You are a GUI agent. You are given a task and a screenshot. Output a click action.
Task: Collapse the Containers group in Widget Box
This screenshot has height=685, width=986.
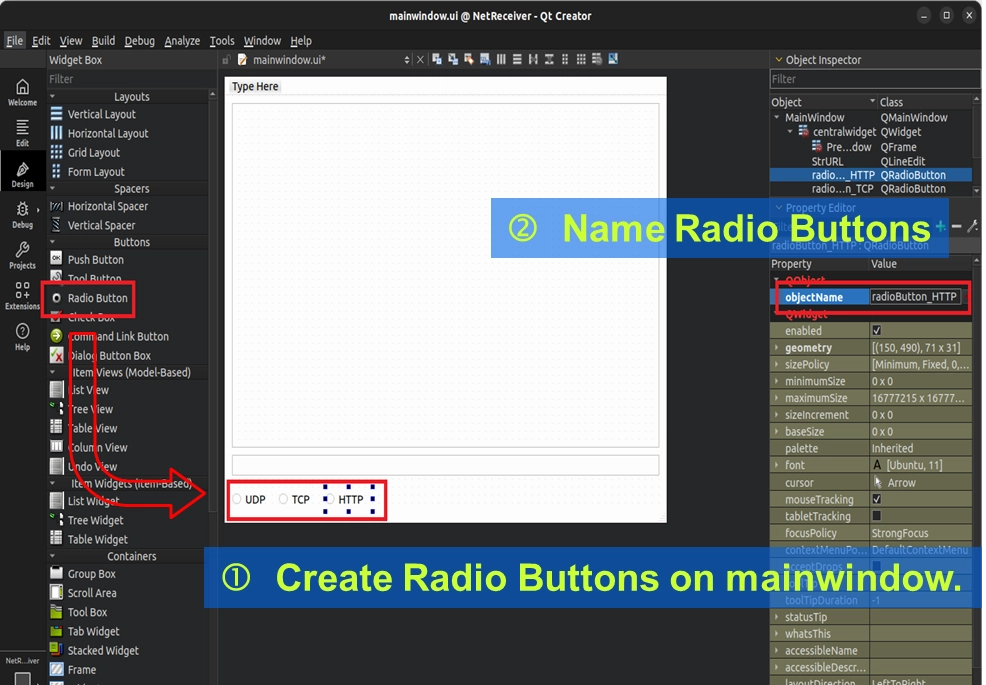[53, 557]
